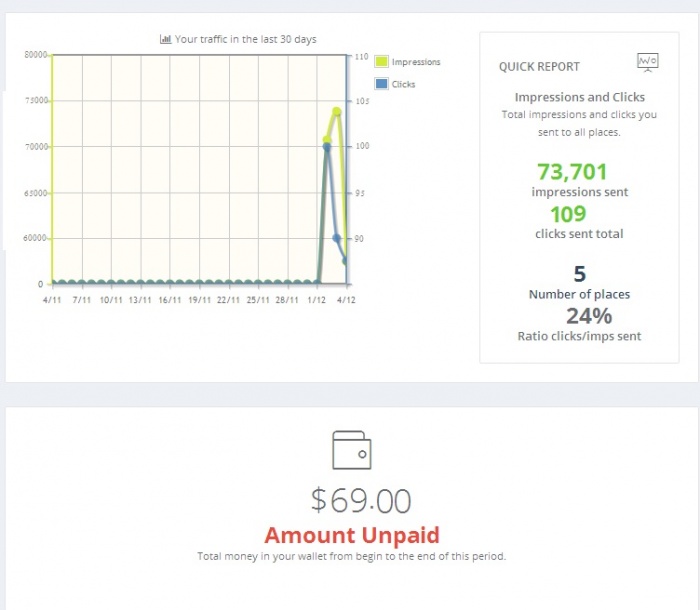
Task: Select the 73,701 impressions sent figure
Action: pyautogui.click(x=572, y=172)
